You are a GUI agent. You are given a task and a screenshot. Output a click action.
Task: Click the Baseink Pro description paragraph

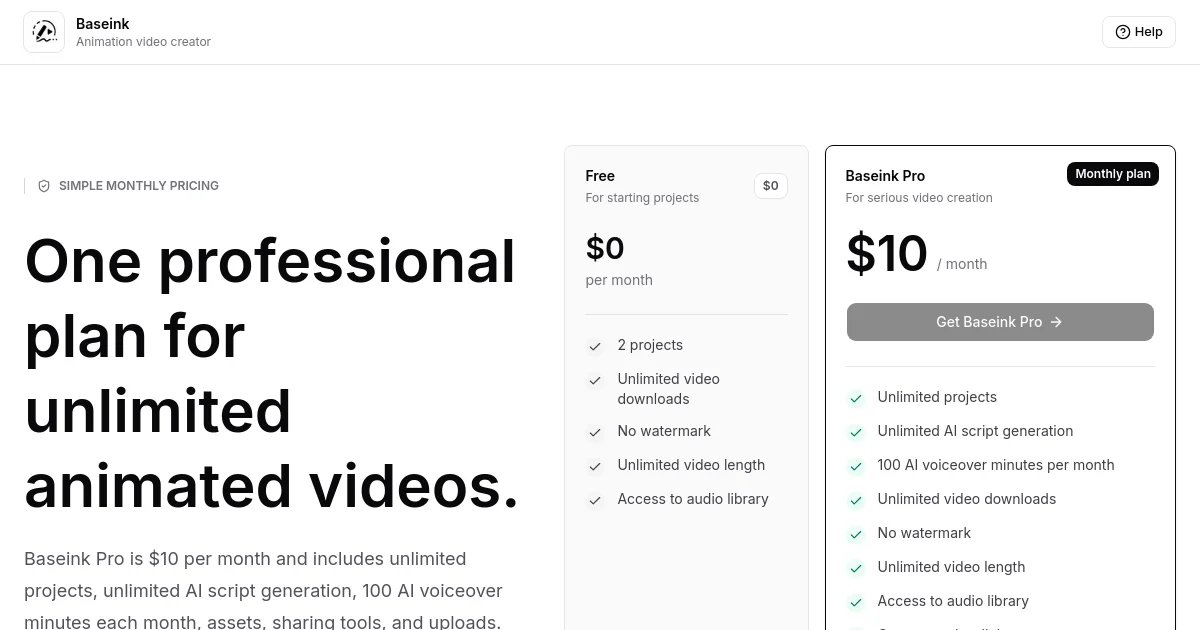click(263, 590)
